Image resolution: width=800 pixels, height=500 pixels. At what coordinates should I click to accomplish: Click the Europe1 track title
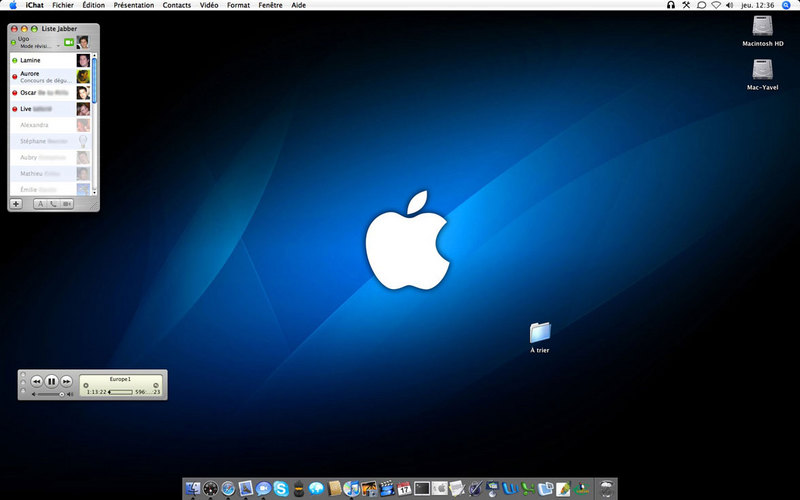coord(120,379)
